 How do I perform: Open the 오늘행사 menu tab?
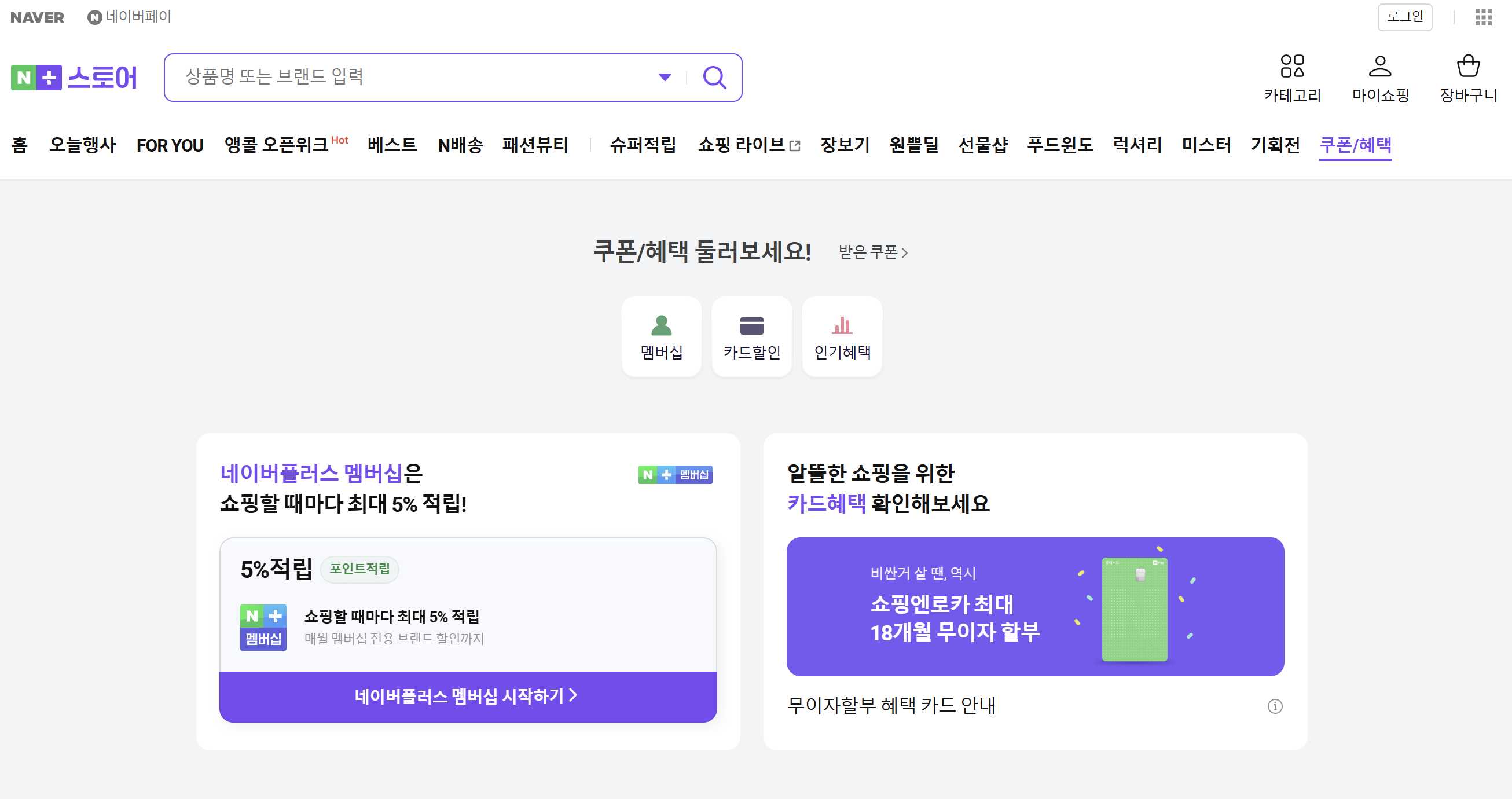pyautogui.click(x=82, y=144)
